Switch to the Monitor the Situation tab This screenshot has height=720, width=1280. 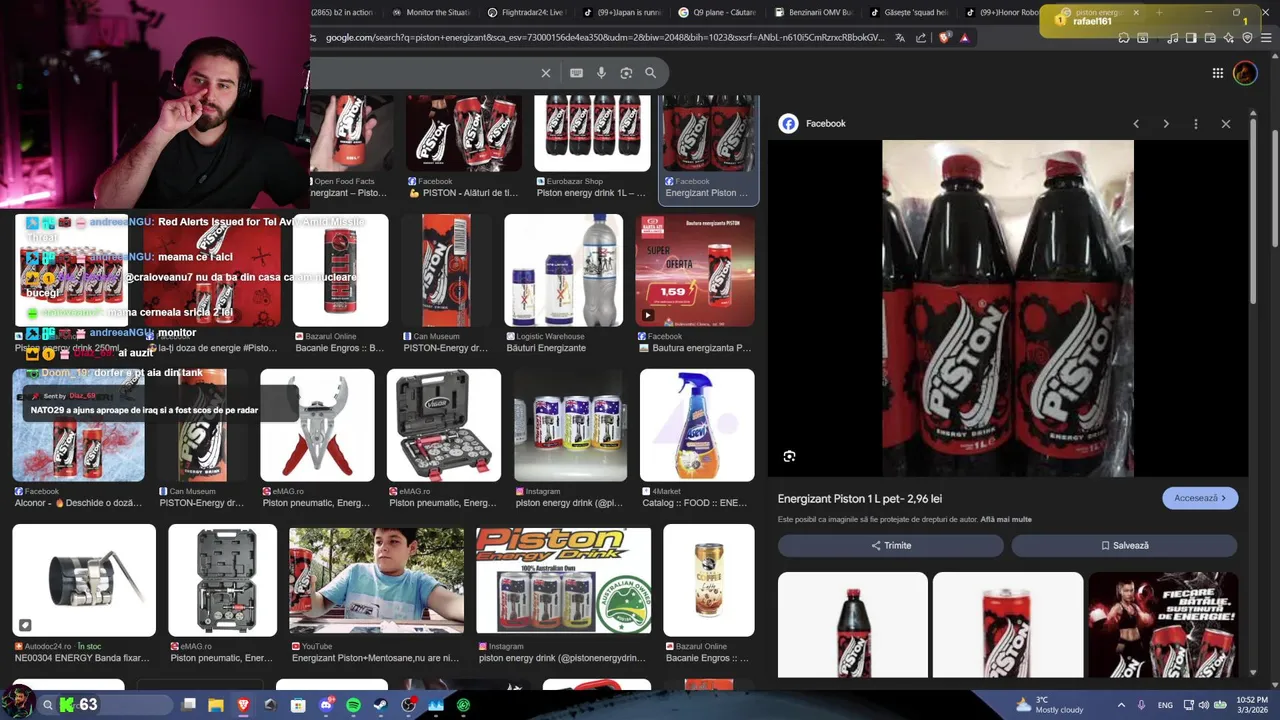tap(430, 13)
